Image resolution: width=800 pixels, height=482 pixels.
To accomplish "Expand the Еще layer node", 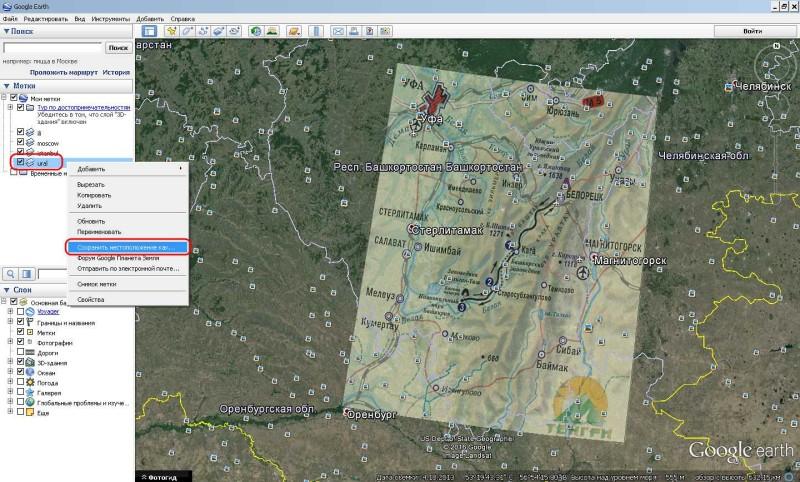I will coord(10,412).
